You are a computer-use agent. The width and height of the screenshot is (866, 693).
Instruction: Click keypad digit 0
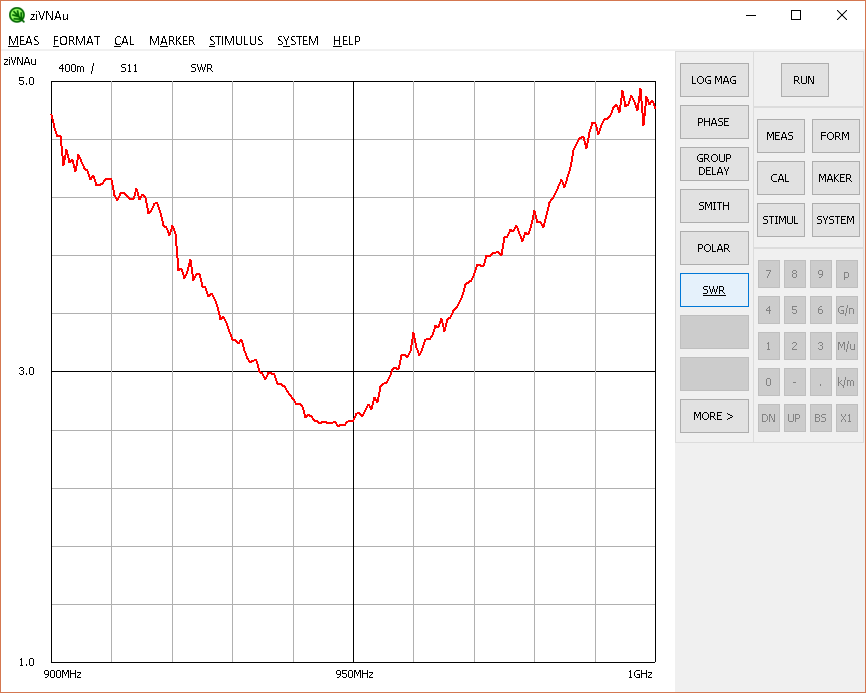coord(768,382)
